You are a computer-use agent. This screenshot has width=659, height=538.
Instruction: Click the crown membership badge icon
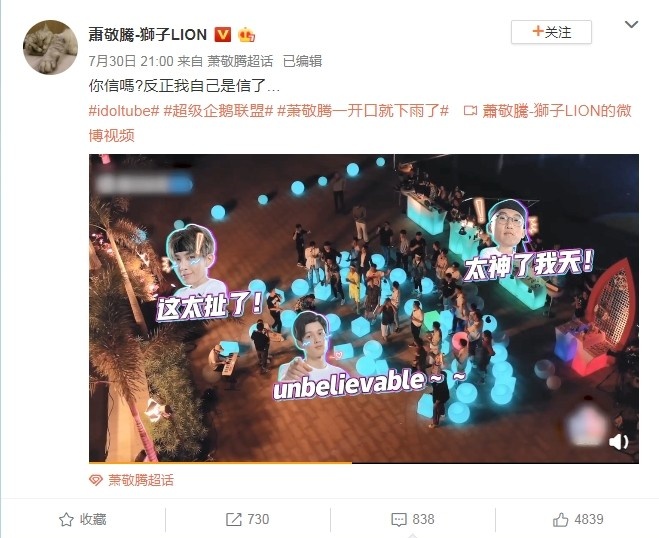[246, 34]
